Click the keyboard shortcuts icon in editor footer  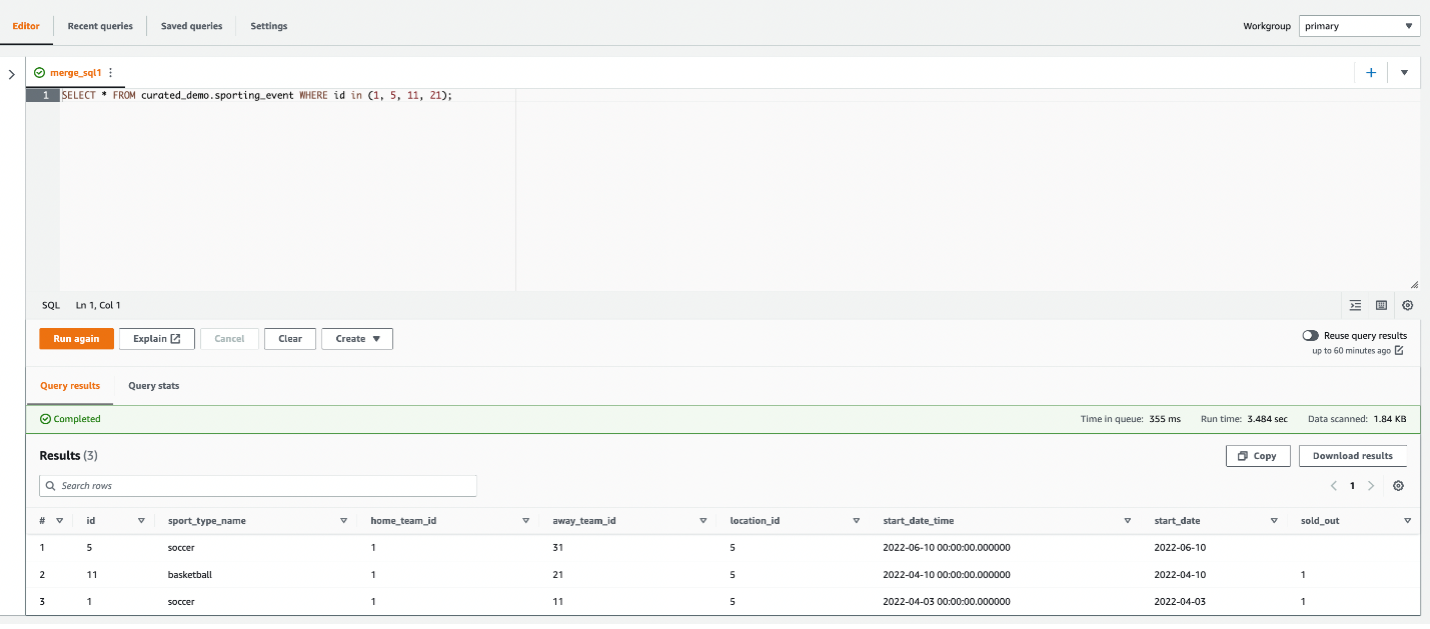[x=1381, y=305]
